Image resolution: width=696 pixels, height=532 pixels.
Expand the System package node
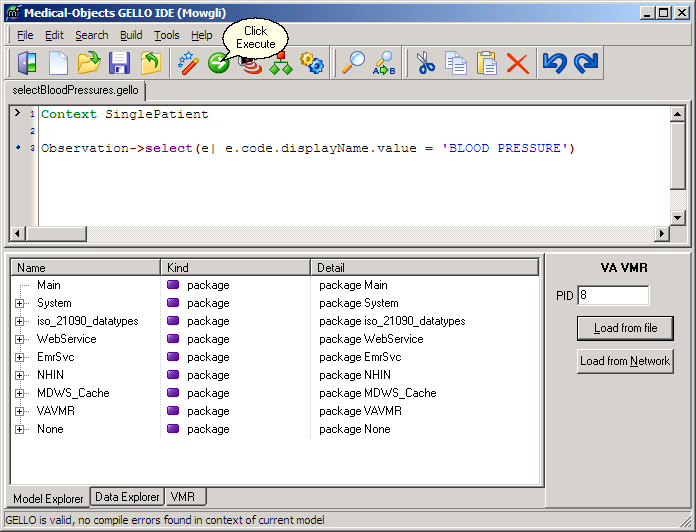20,303
